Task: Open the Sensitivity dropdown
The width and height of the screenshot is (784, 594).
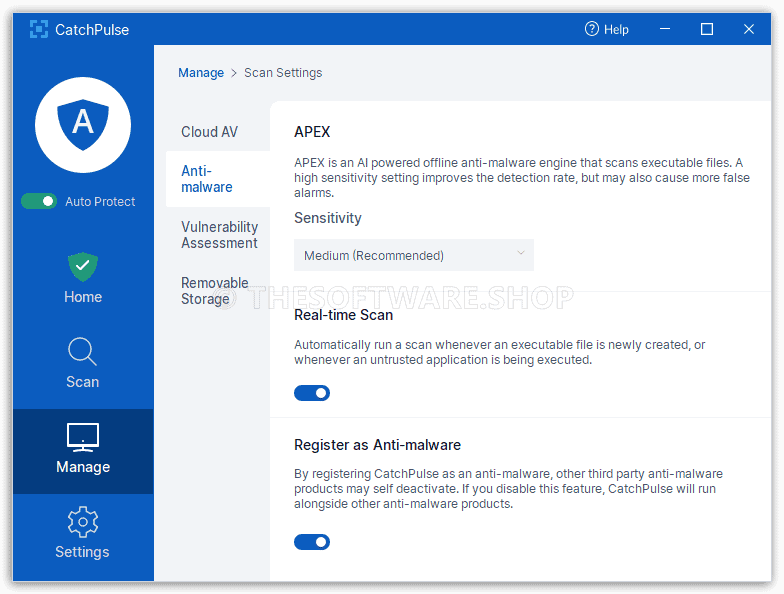Action: pos(414,255)
